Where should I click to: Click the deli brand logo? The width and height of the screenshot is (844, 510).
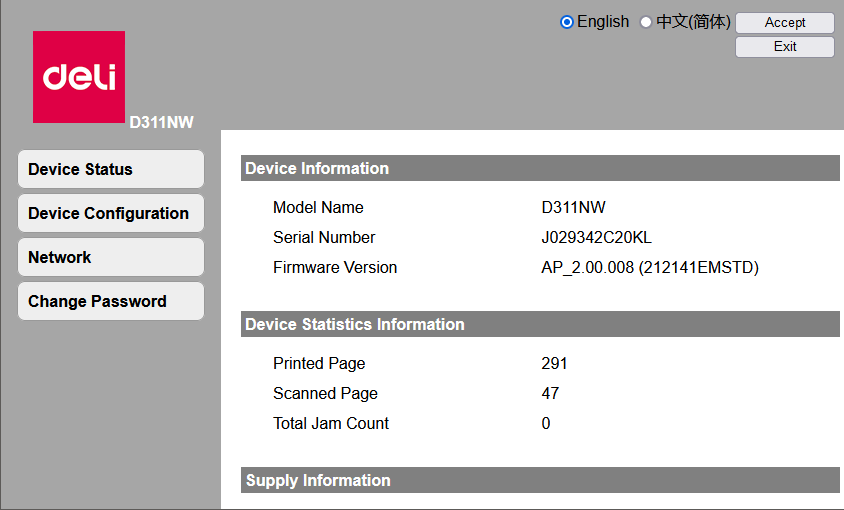[79, 77]
